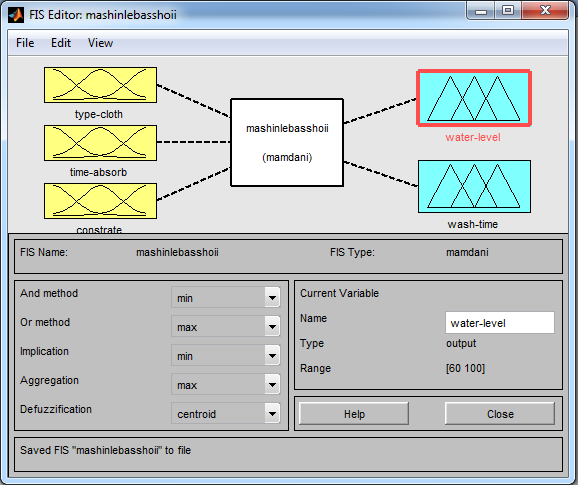Image resolution: width=578 pixels, height=485 pixels.
Task: Minimize the FIS Editor window
Action: [x=481, y=11]
